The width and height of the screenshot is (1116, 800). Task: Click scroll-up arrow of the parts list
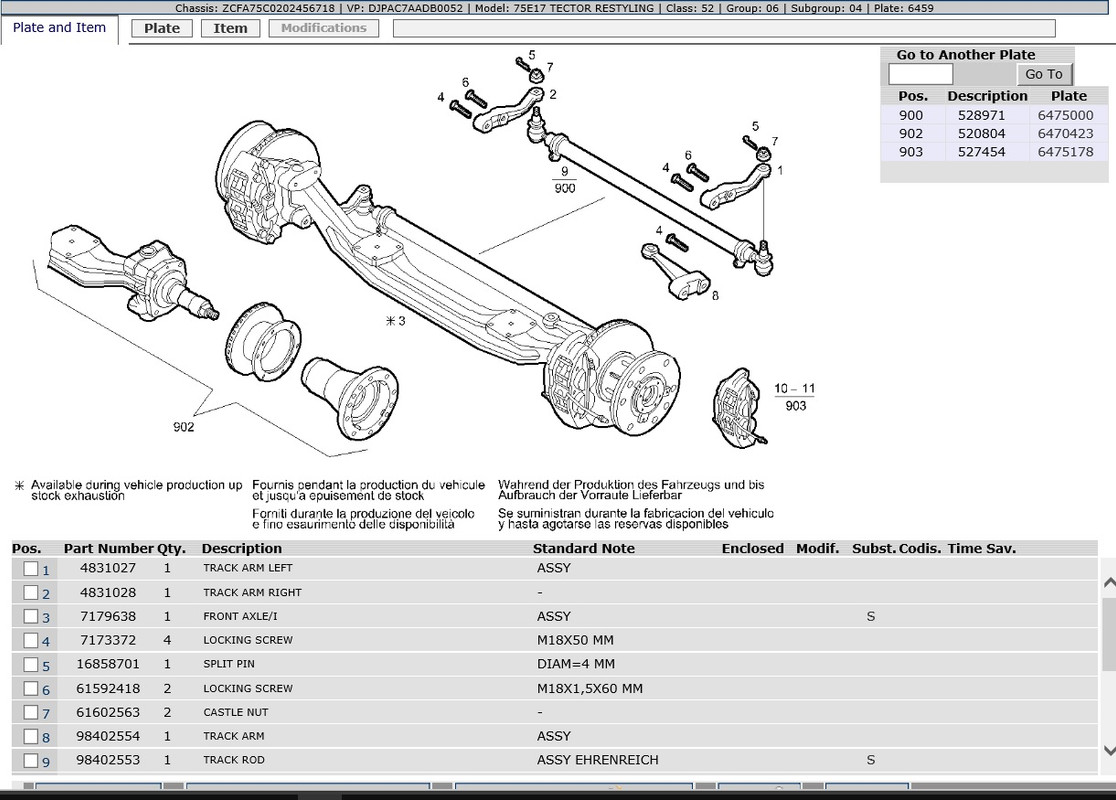pyautogui.click(x=1109, y=583)
